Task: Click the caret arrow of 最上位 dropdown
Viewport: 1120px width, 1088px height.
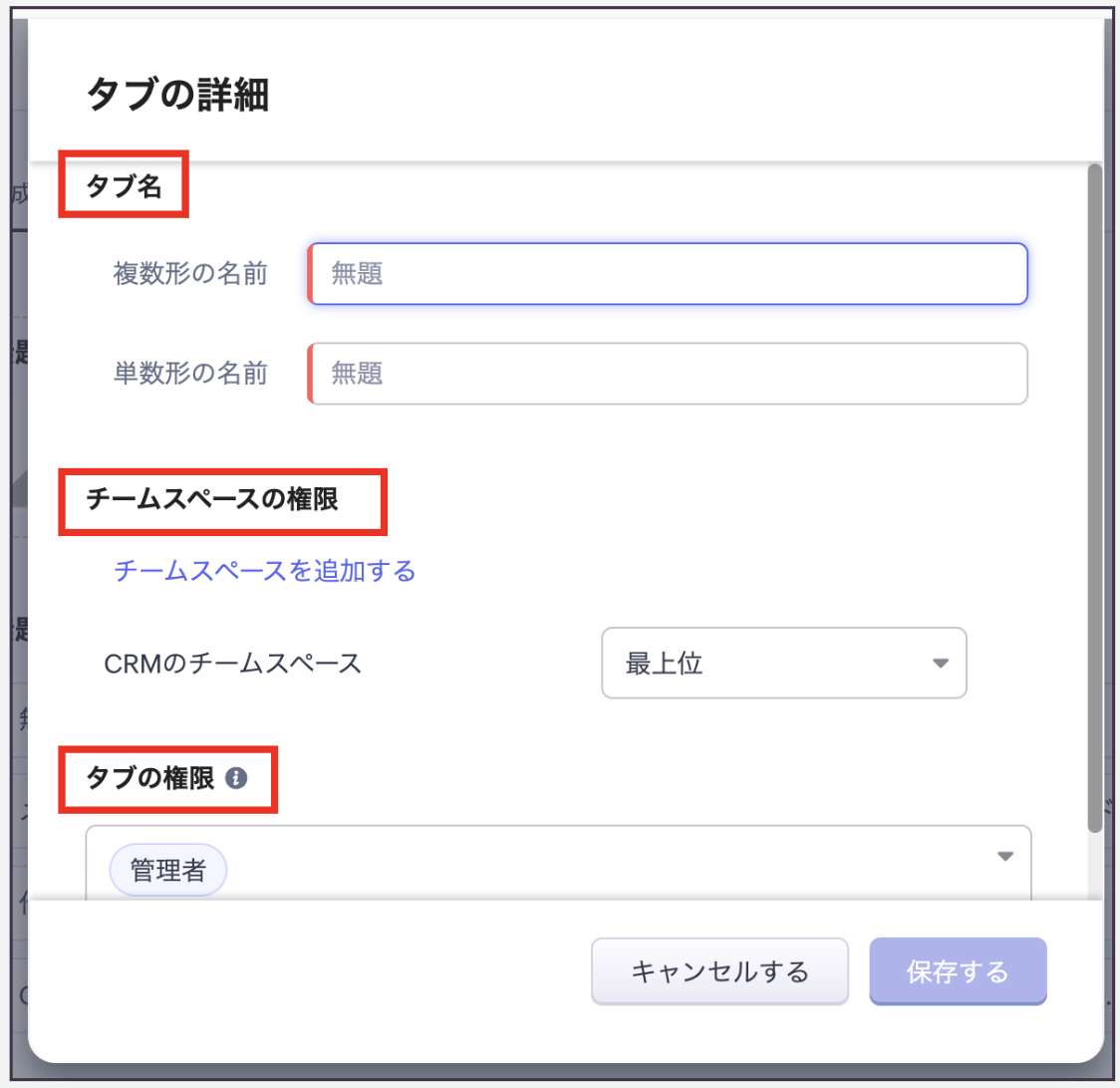Action: (x=940, y=663)
